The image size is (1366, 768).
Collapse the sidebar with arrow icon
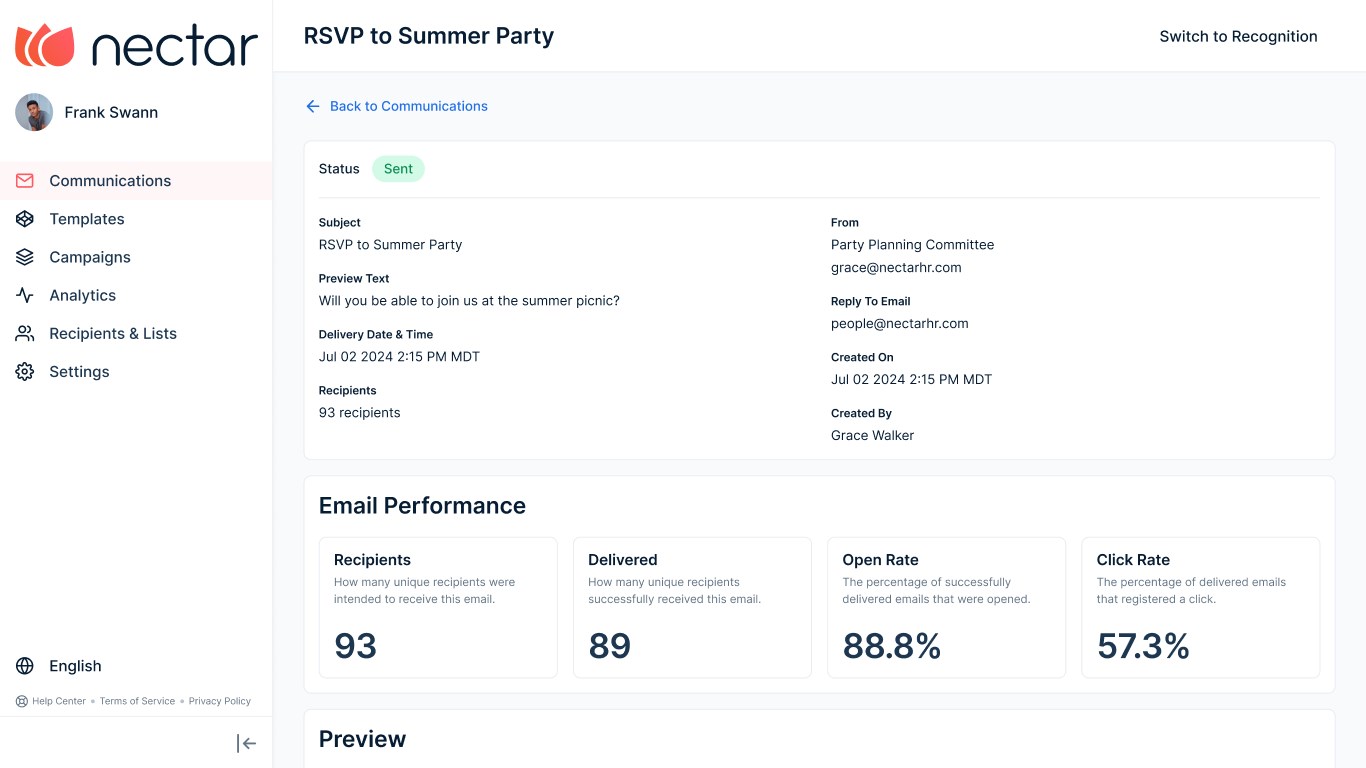pos(246,743)
